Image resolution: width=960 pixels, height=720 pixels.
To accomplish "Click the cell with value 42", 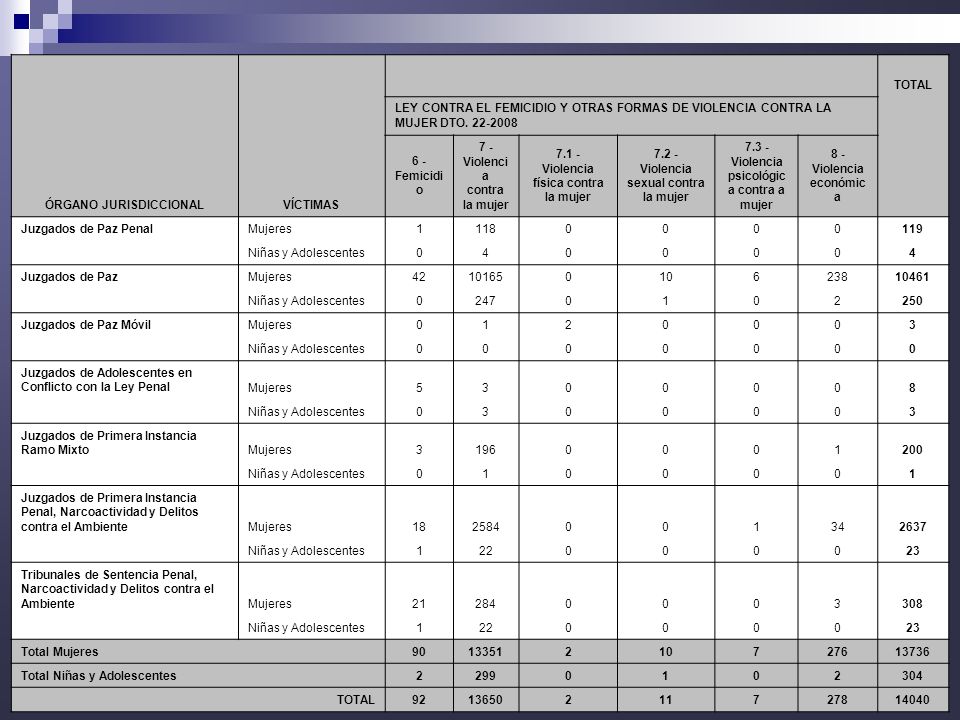I will point(419,277).
